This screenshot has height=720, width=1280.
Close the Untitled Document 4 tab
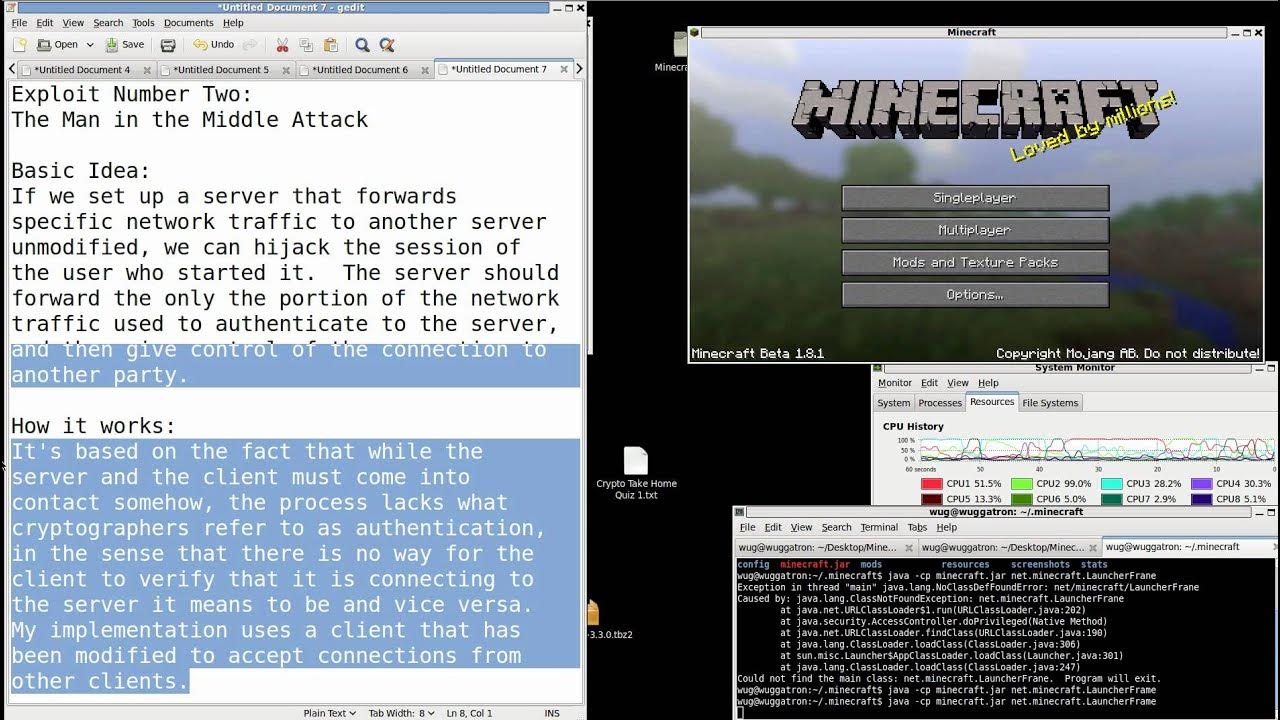point(147,70)
